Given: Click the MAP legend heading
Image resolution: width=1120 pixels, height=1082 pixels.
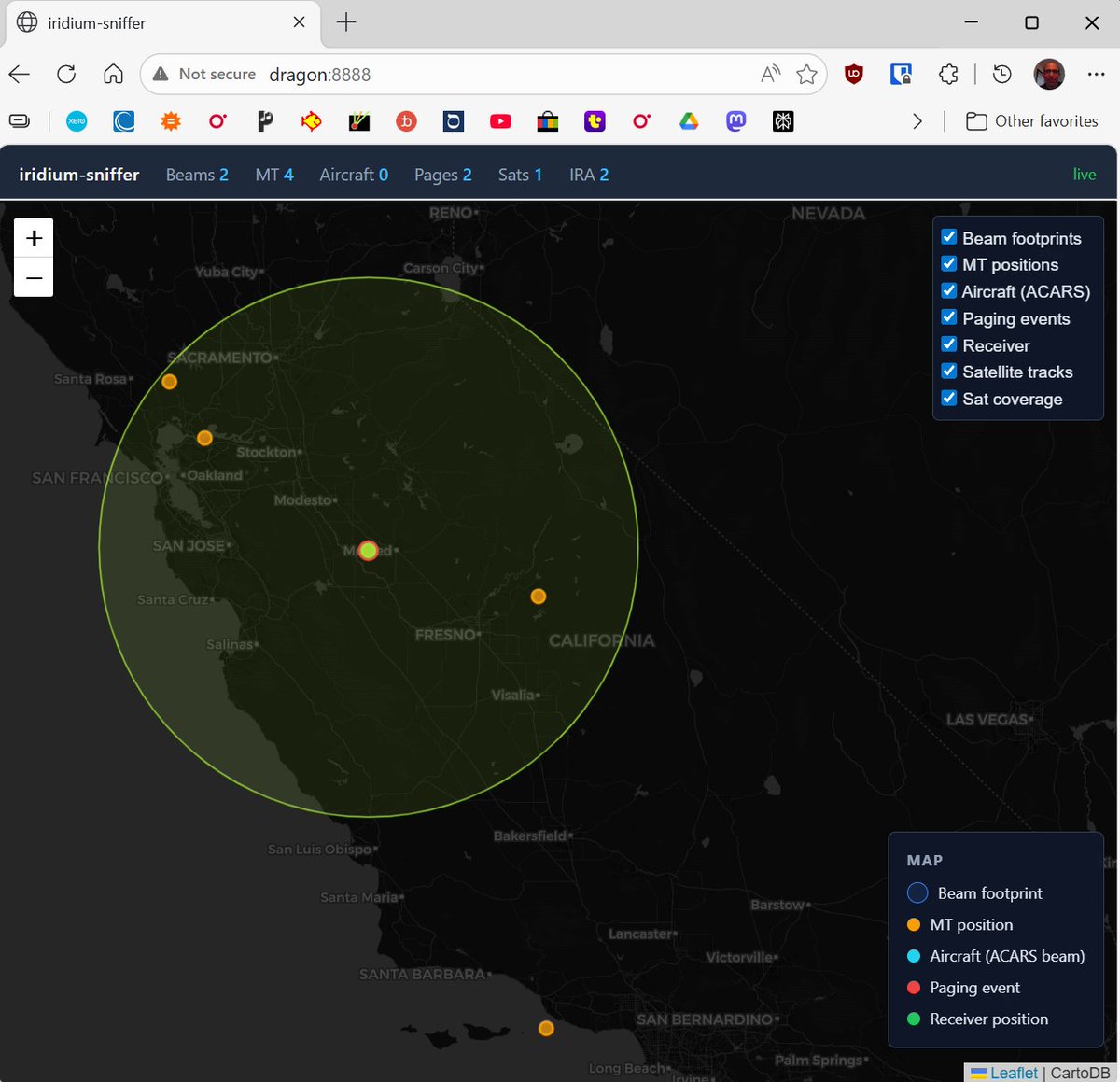Looking at the screenshot, I should pos(925,861).
